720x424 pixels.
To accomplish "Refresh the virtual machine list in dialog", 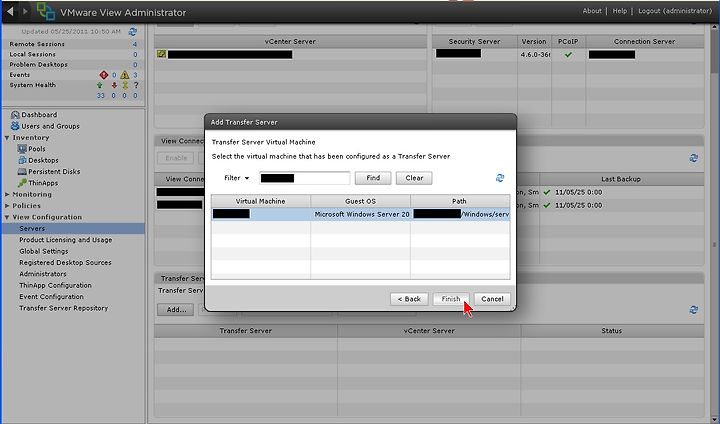I will coord(500,178).
